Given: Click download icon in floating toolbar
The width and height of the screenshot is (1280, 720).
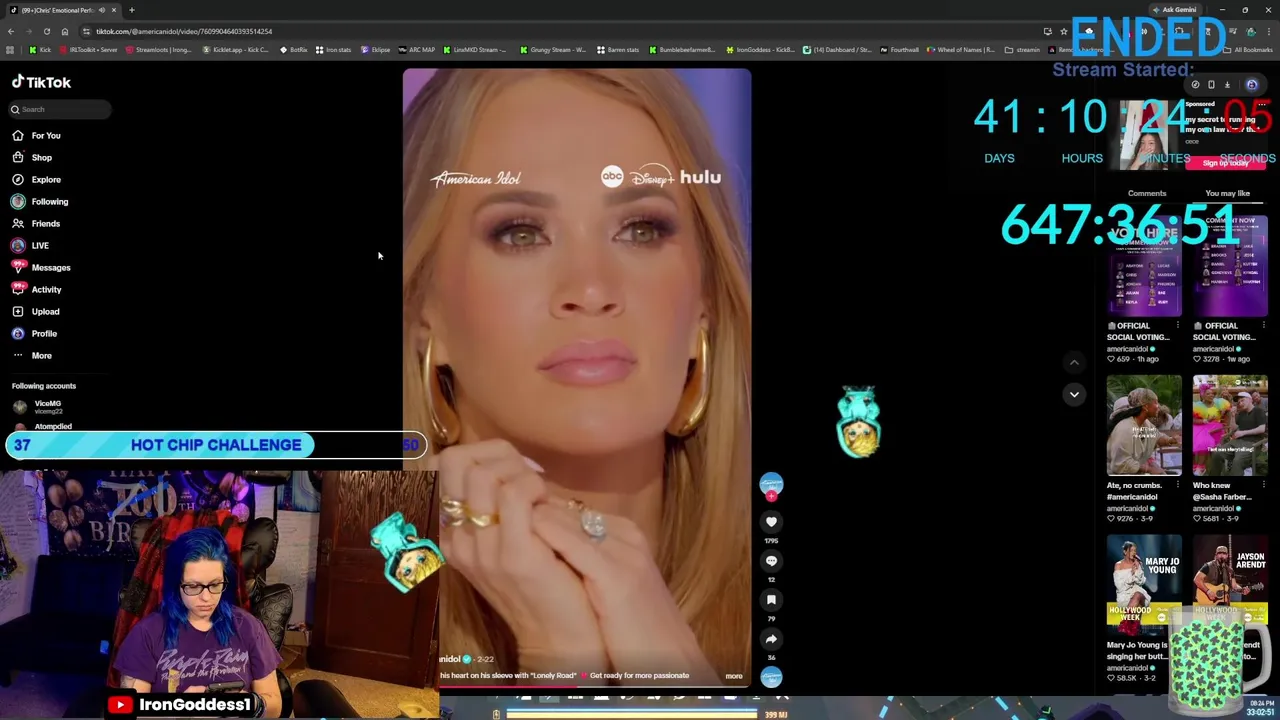Looking at the screenshot, I should point(1227,85).
